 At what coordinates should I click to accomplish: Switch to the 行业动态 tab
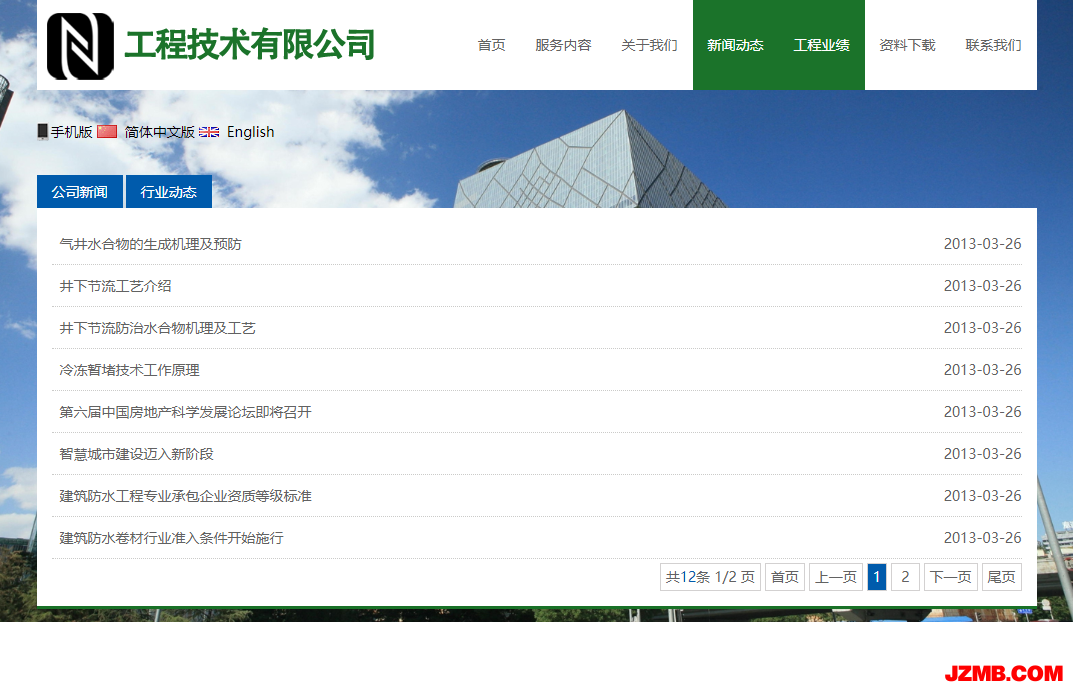169,192
